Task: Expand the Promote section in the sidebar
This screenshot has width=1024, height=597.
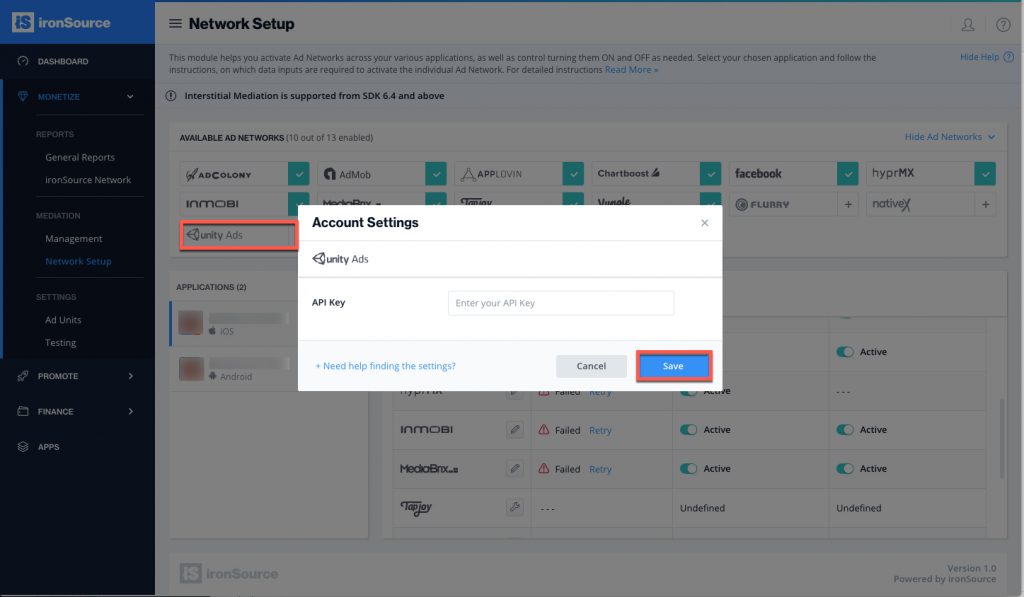Action: (x=62, y=376)
